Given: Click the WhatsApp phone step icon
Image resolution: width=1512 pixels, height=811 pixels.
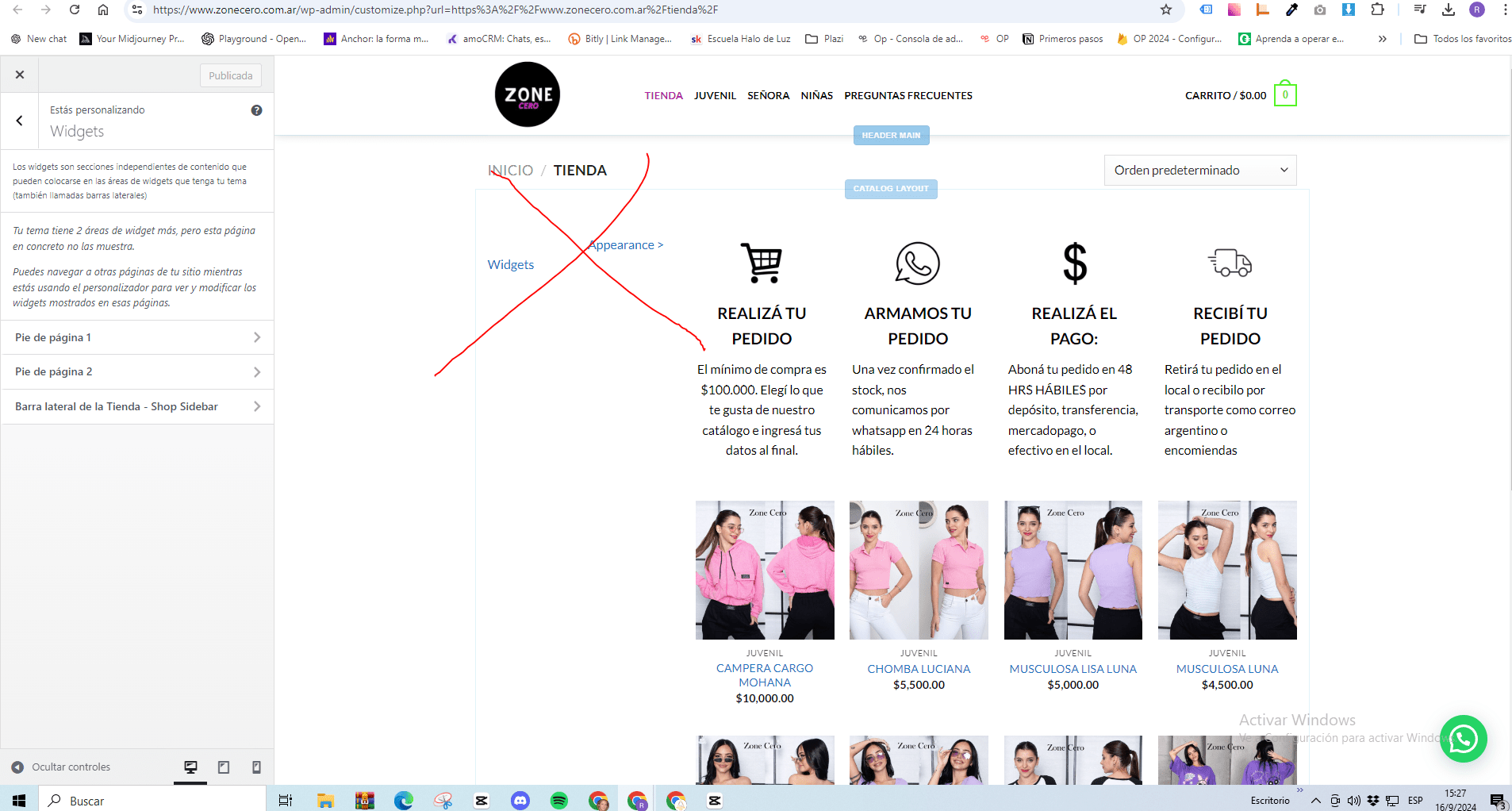Looking at the screenshot, I should 918,263.
